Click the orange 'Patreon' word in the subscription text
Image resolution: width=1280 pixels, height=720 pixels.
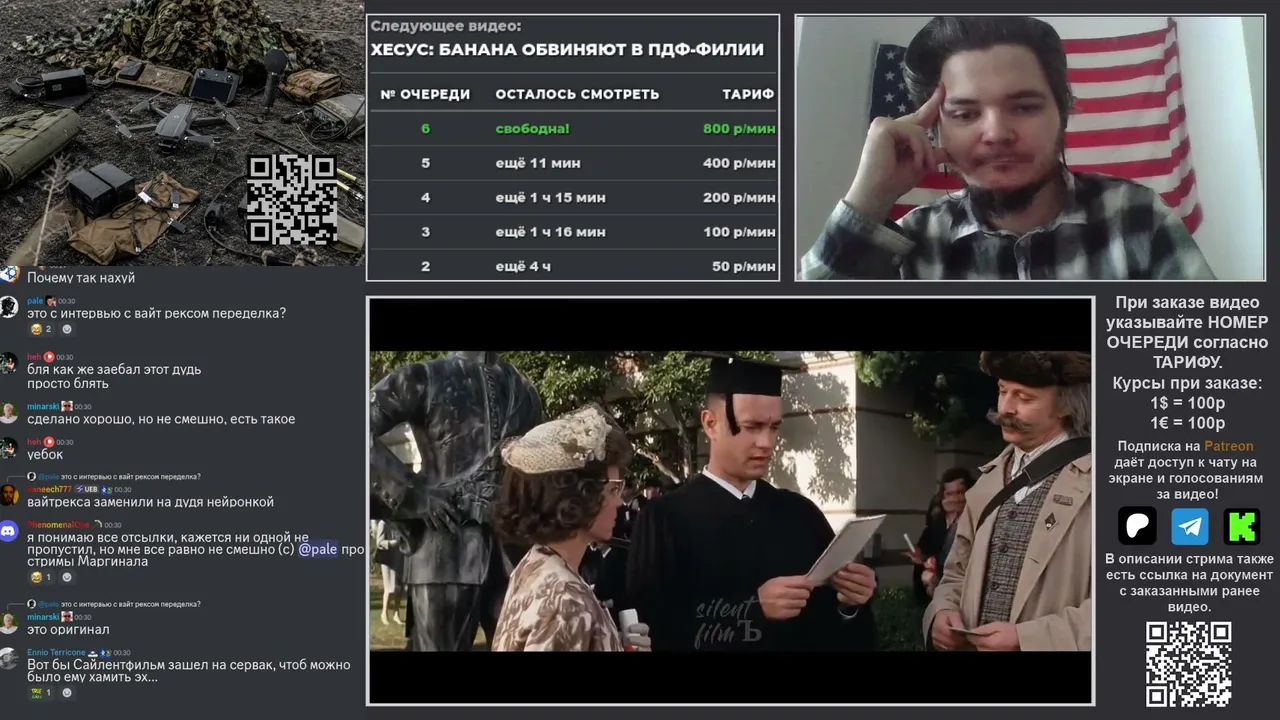click(x=1228, y=446)
